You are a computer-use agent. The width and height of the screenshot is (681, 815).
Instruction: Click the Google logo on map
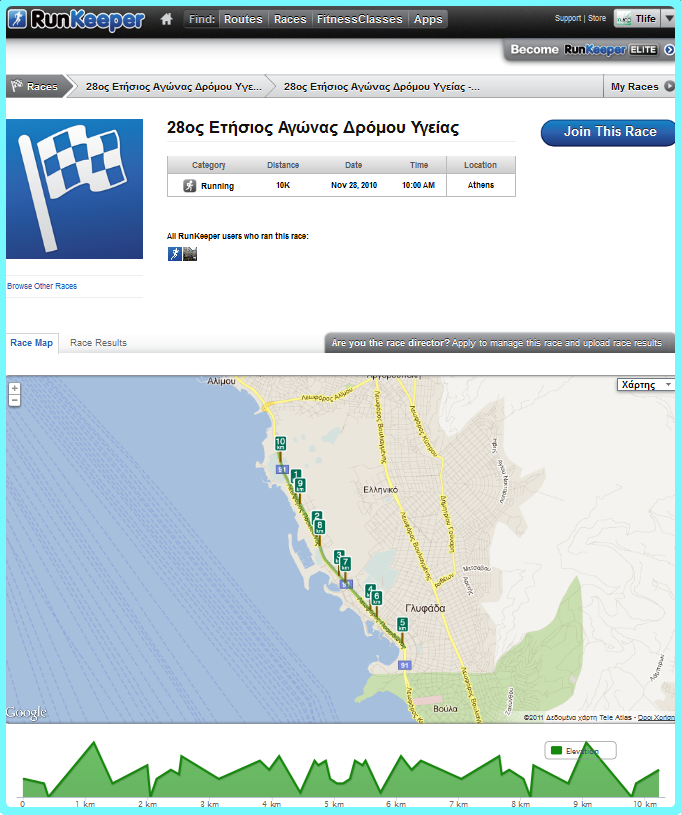point(27,713)
